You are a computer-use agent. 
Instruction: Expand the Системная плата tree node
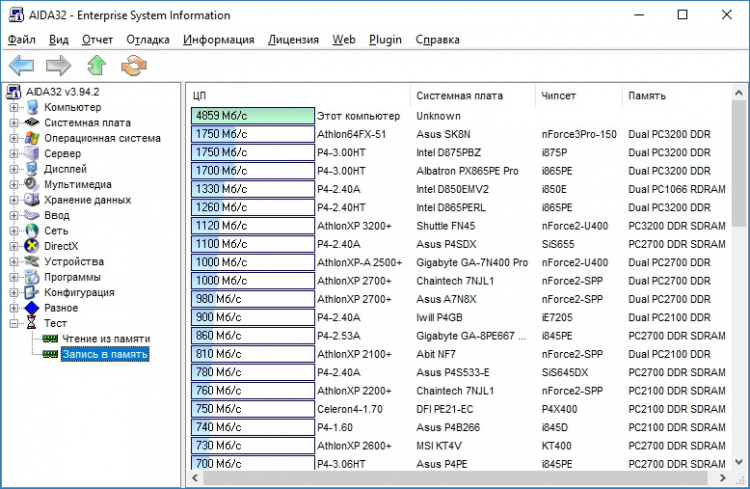pos(15,123)
